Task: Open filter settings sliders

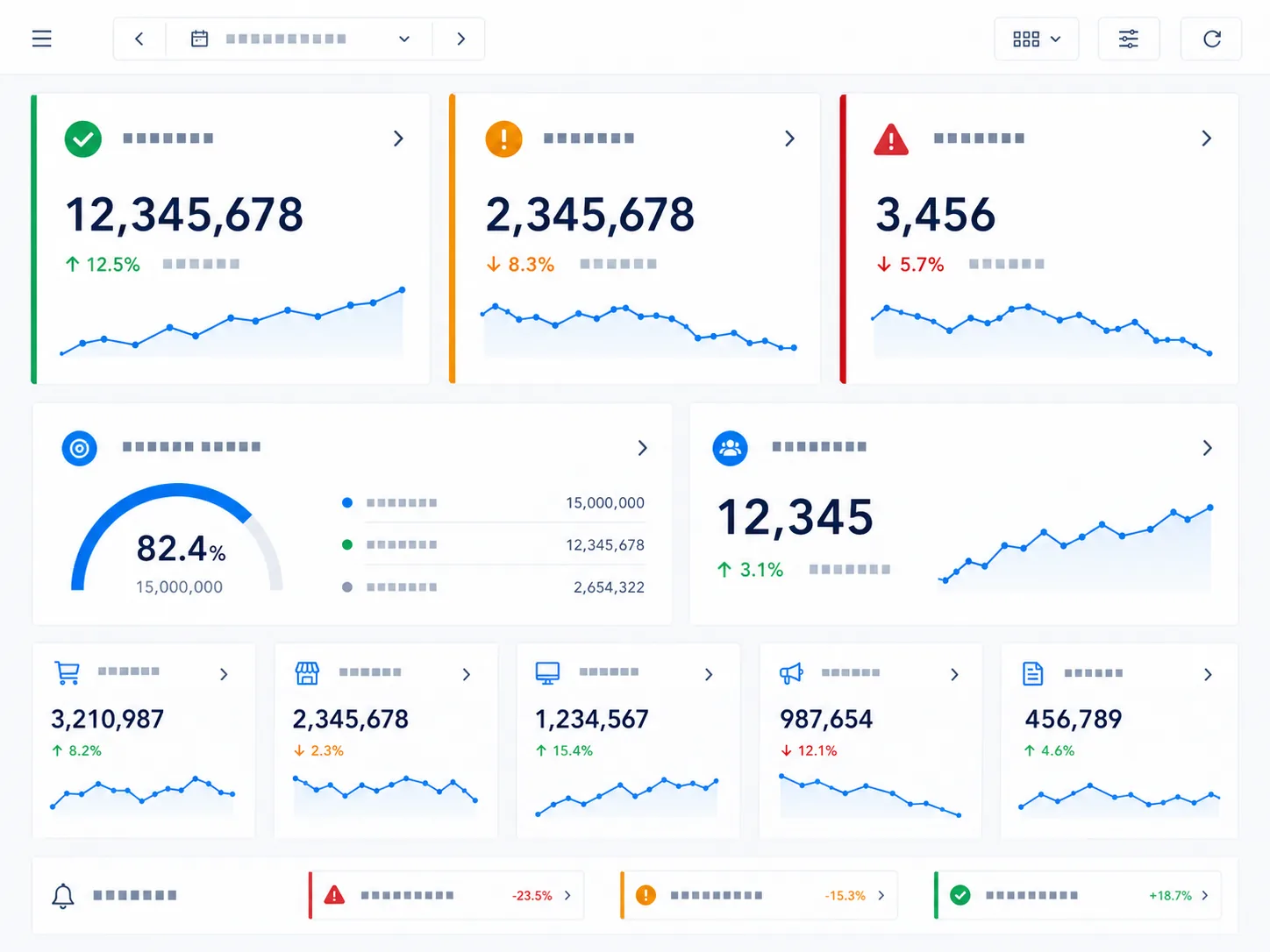Action: click(1129, 39)
